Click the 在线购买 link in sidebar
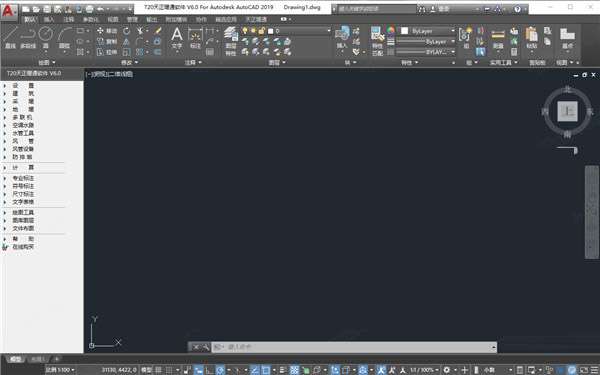600x375 pixels. [x=23, y=247]
